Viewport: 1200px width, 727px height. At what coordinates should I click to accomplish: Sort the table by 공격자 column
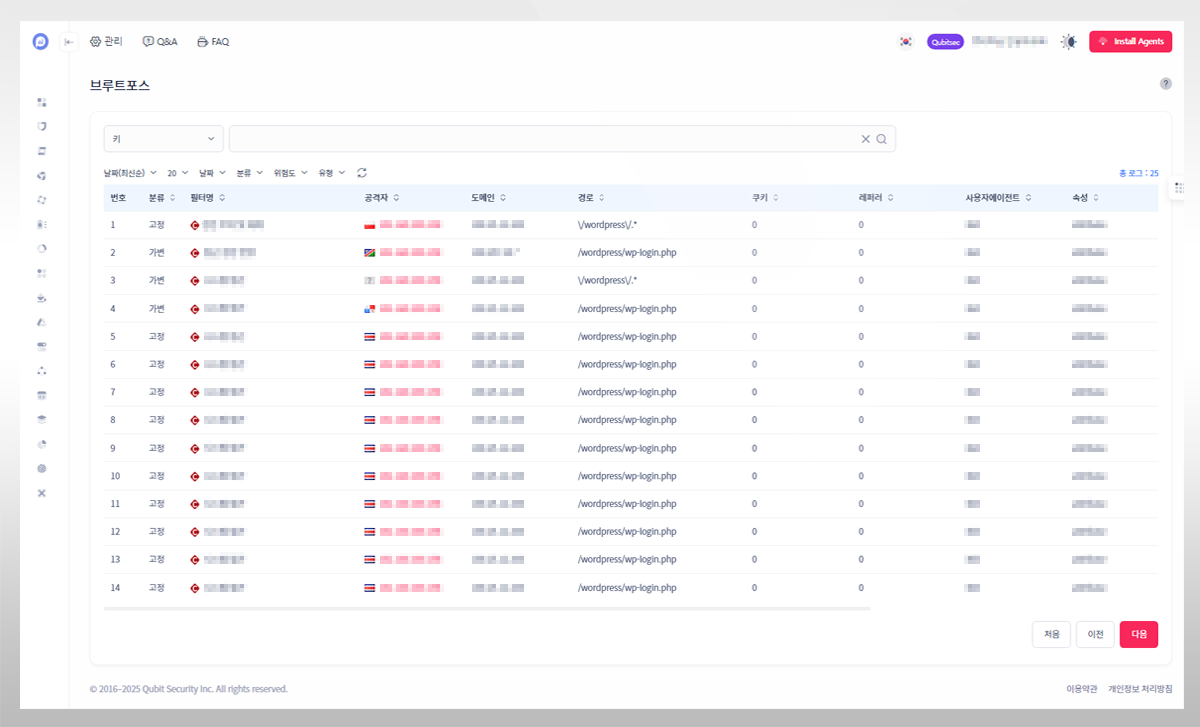[x=382, y=198]
